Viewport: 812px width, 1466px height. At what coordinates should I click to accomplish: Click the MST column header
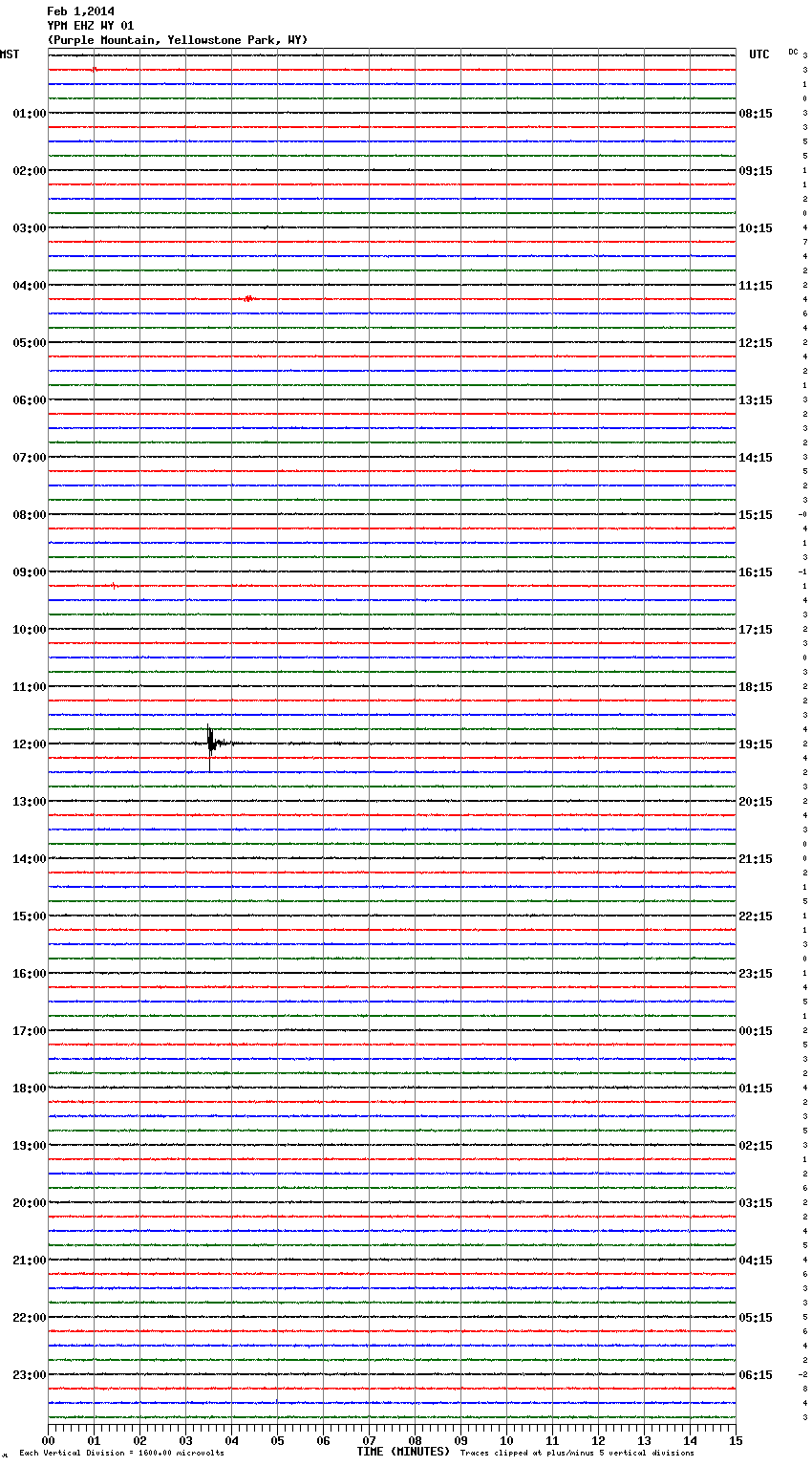10,54
